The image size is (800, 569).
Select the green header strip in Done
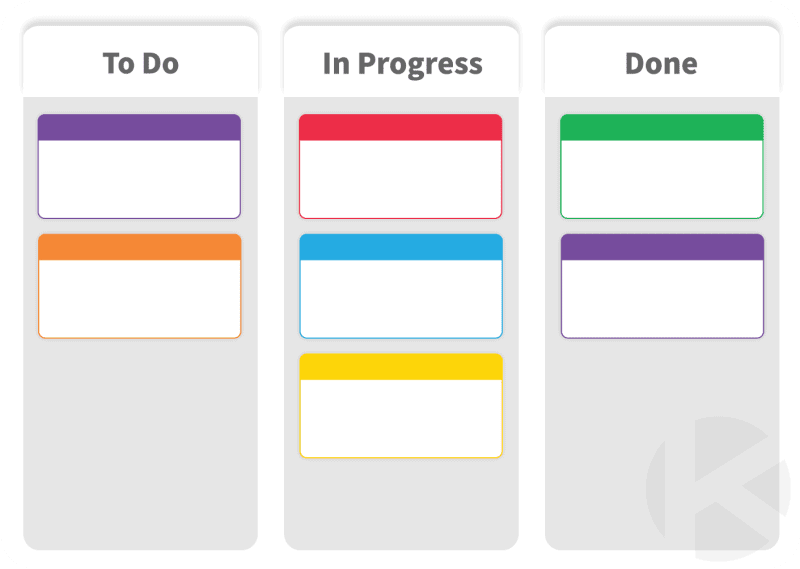pos(662,127)
